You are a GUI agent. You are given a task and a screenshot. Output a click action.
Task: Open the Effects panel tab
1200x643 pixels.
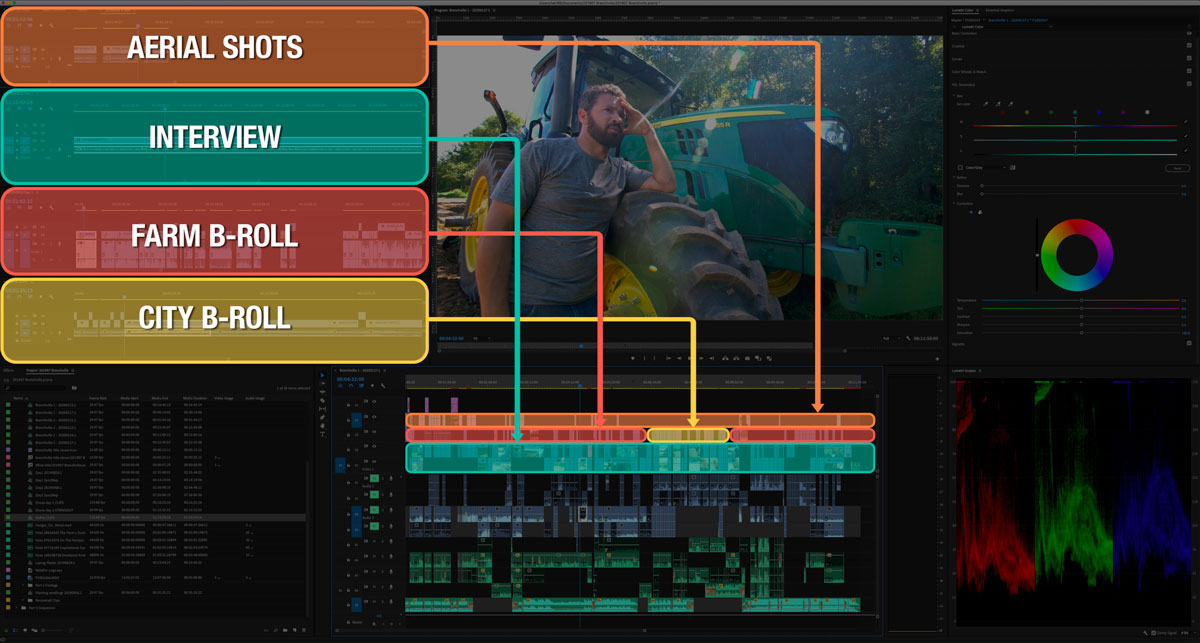coord(7,370)
